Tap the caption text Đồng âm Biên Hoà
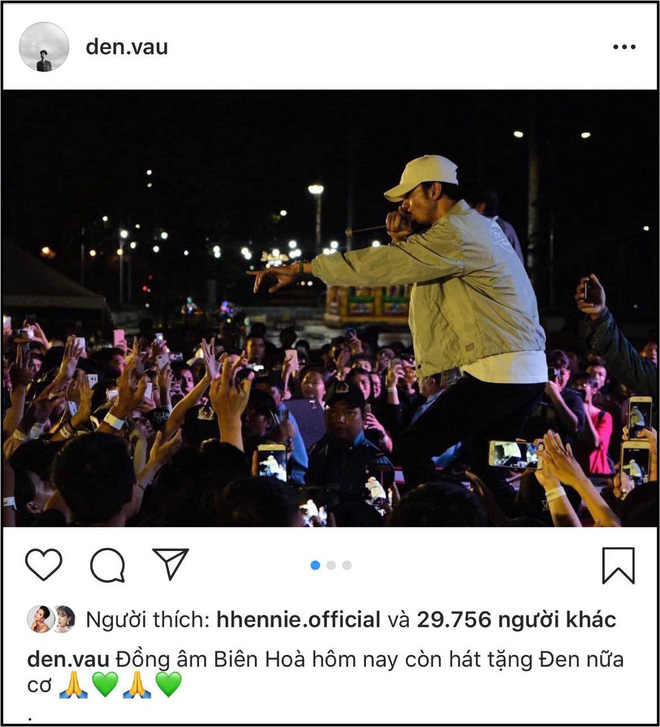The height and width of the screenshot is (727, 660). pos(211,659)
